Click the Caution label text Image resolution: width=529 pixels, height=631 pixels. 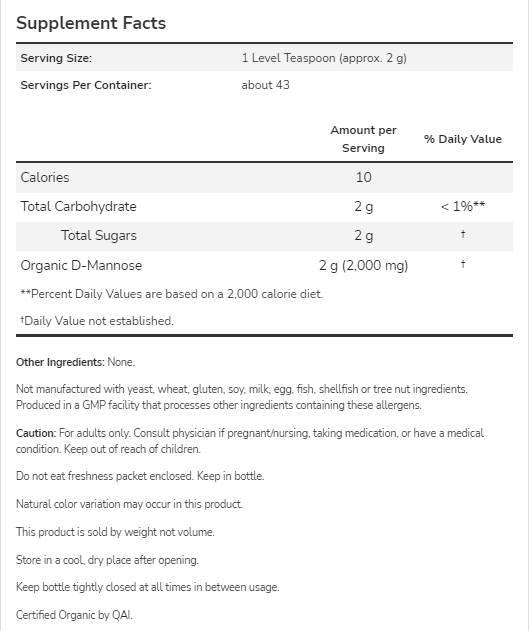click(x=36, y=433)
